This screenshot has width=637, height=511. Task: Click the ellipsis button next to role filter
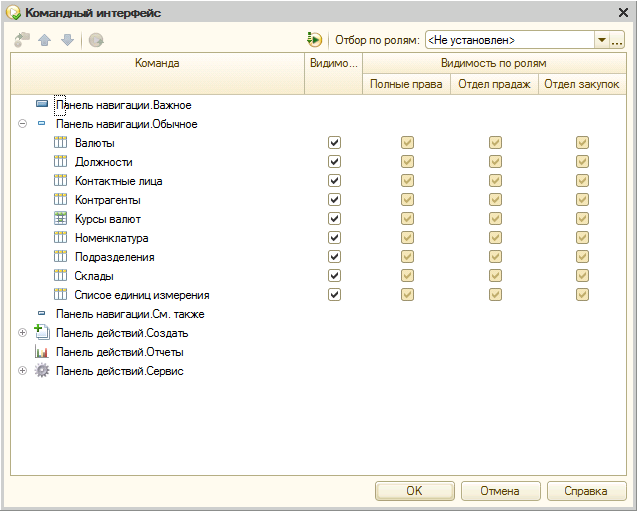617,40
